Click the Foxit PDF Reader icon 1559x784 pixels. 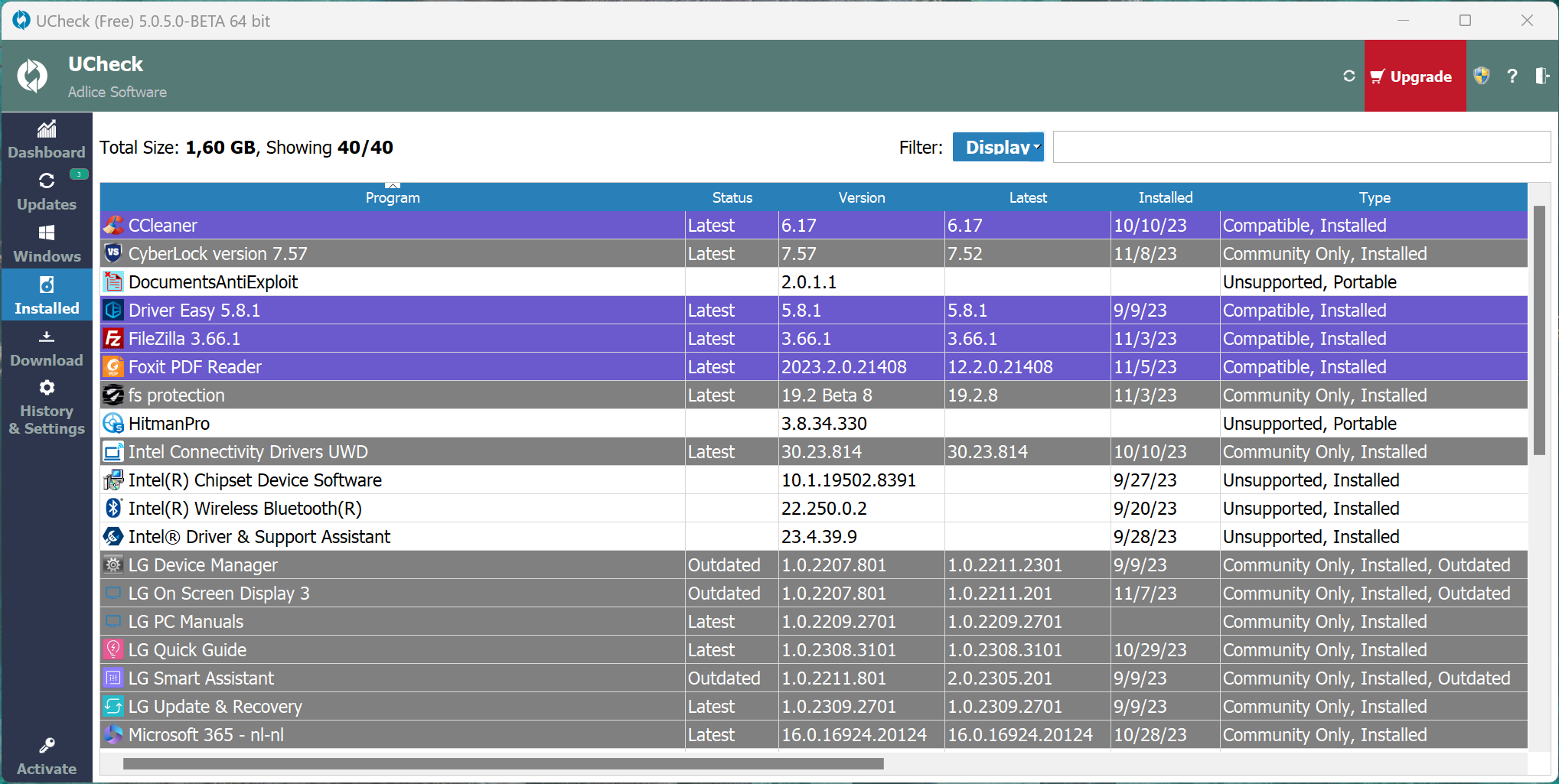pyautogui.click(x=113, y=367)
